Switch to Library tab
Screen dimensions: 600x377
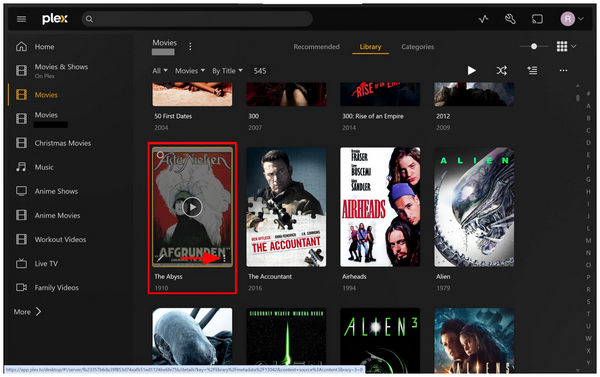click(370, 47)
